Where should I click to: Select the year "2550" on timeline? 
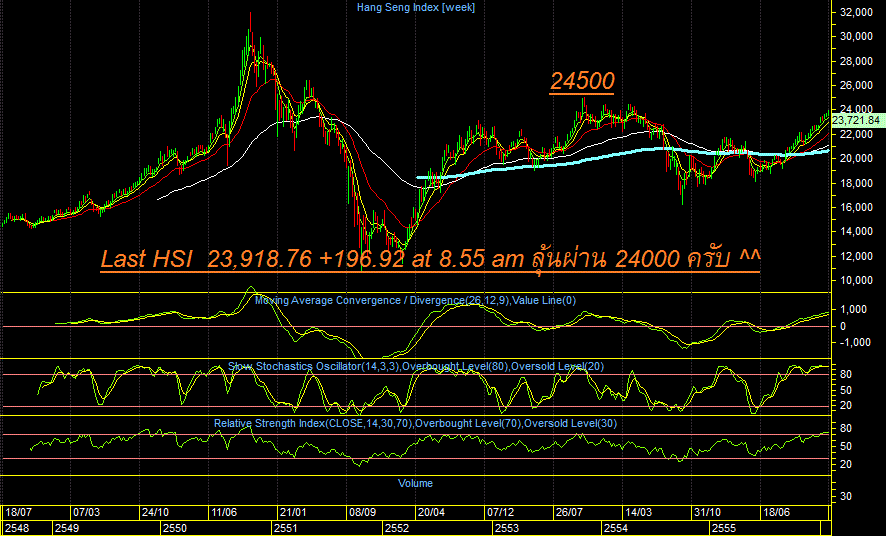pos(175,529)
